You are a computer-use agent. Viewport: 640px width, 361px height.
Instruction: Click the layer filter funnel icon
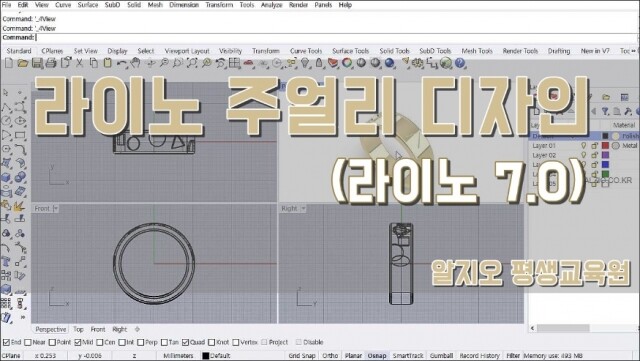606,111
